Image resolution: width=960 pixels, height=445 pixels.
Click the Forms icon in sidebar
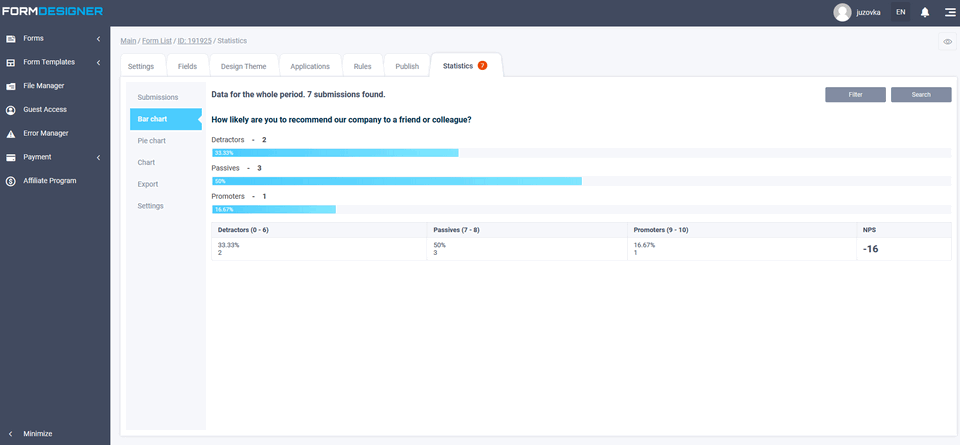11,39
